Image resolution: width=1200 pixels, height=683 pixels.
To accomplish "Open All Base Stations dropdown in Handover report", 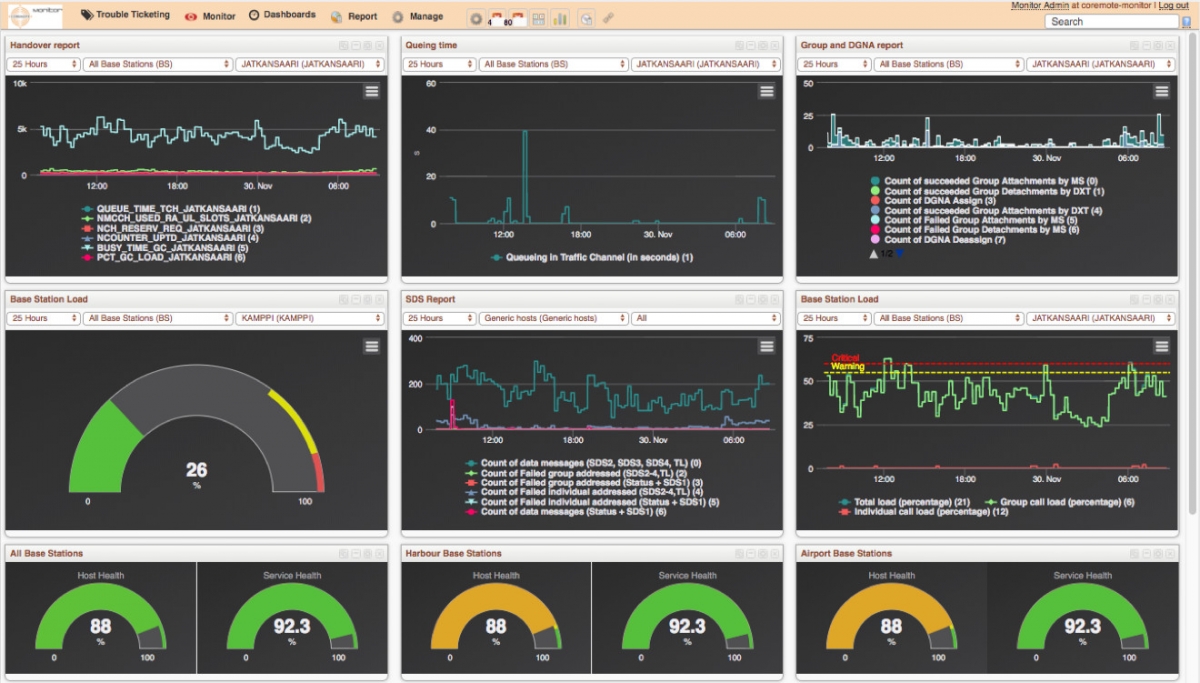I will (158, 64).
